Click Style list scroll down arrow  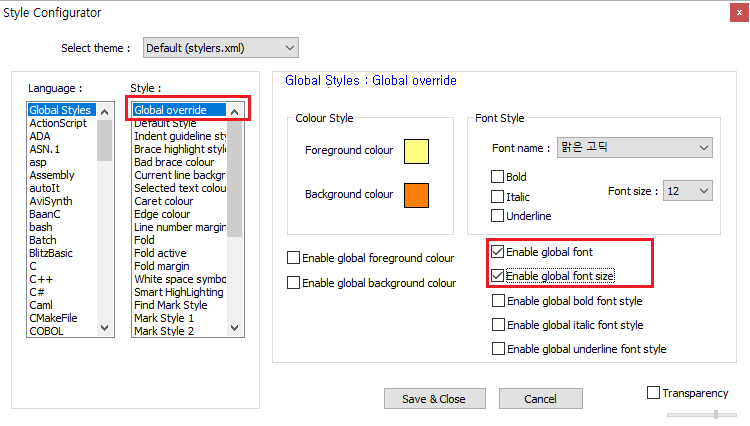pyautogui.click(x=234, y=328)
